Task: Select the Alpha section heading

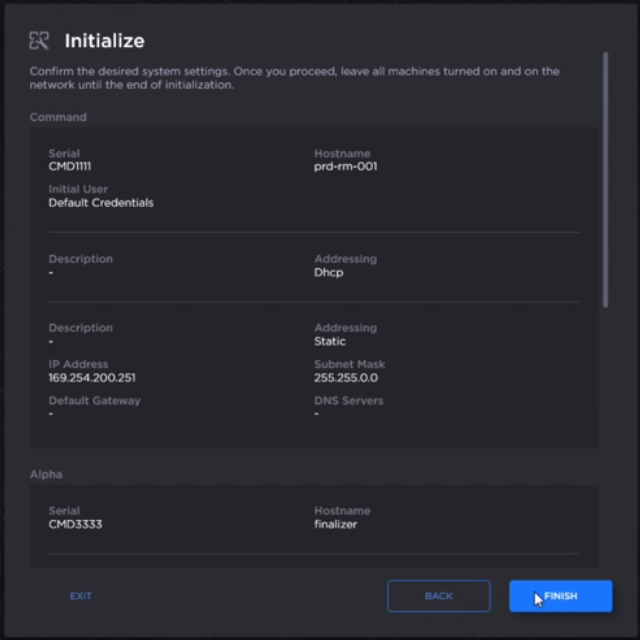Action: (46, 474)
